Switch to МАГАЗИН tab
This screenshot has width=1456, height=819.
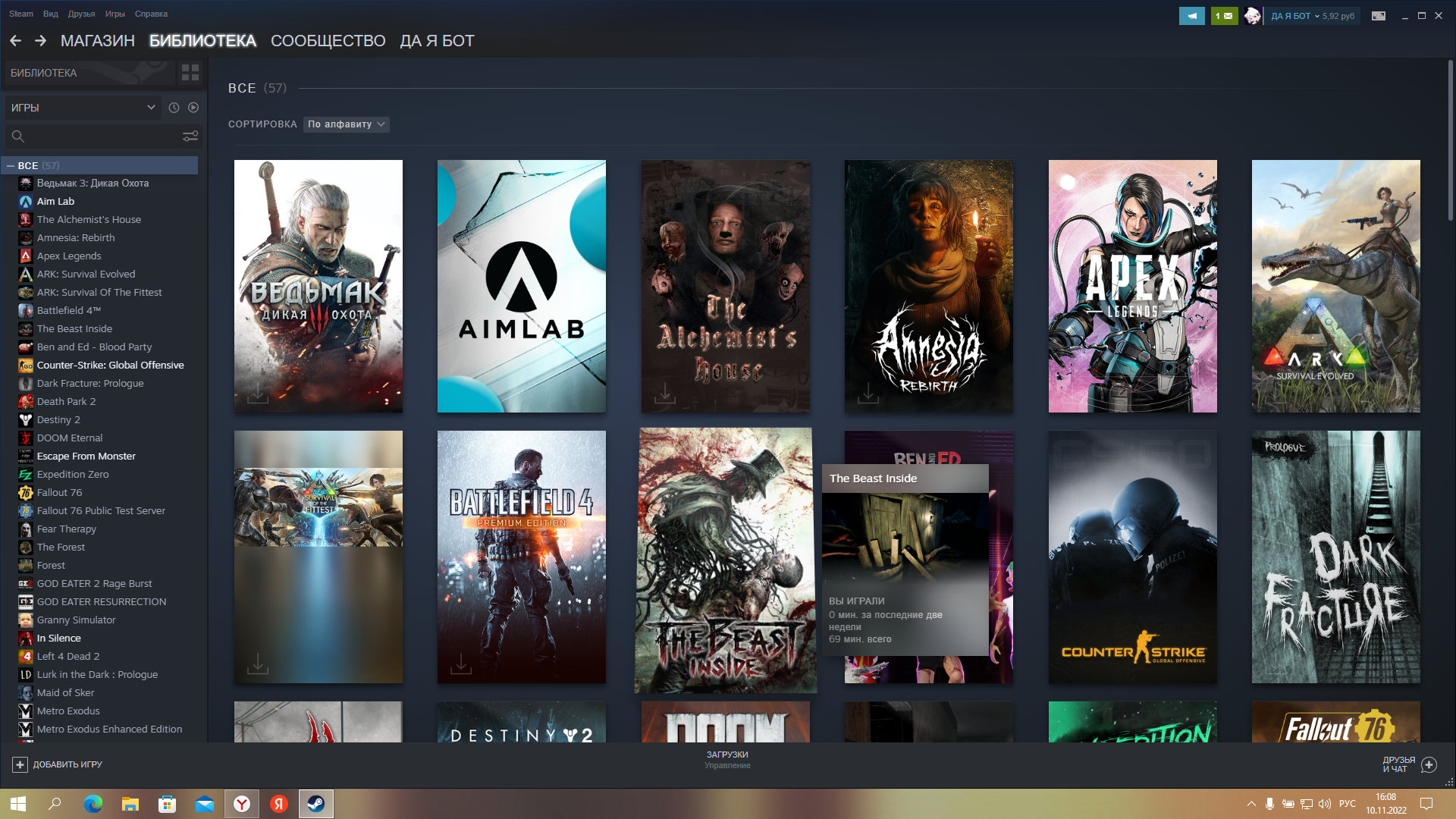[x=98, y=41]
